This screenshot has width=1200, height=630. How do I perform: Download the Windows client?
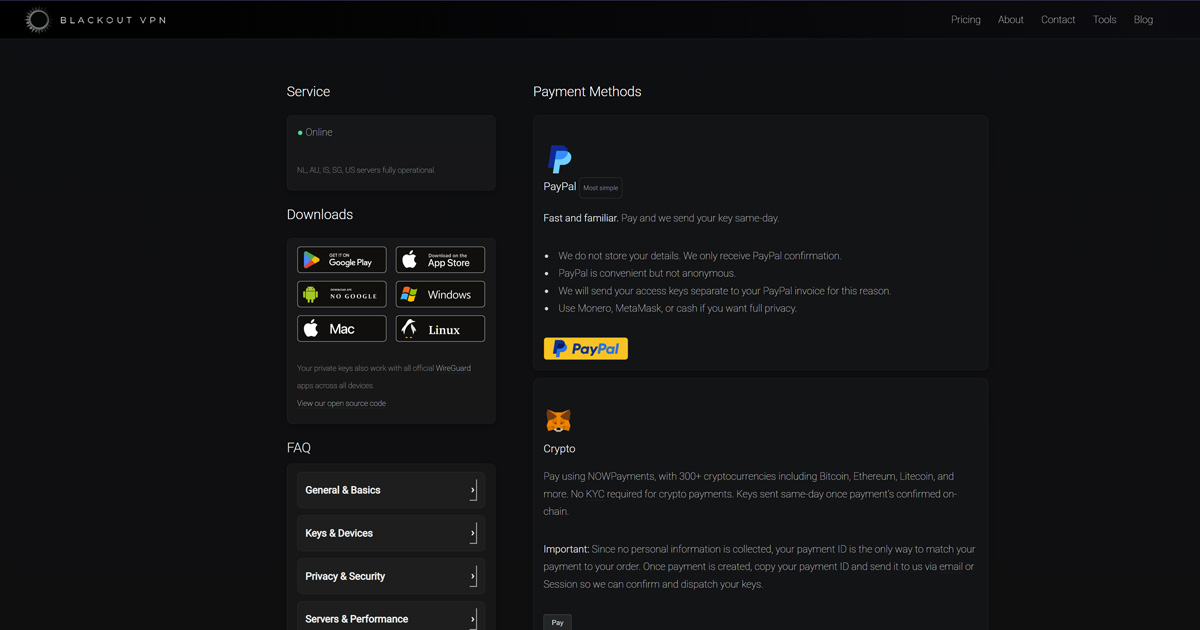[x=440, y=294]
